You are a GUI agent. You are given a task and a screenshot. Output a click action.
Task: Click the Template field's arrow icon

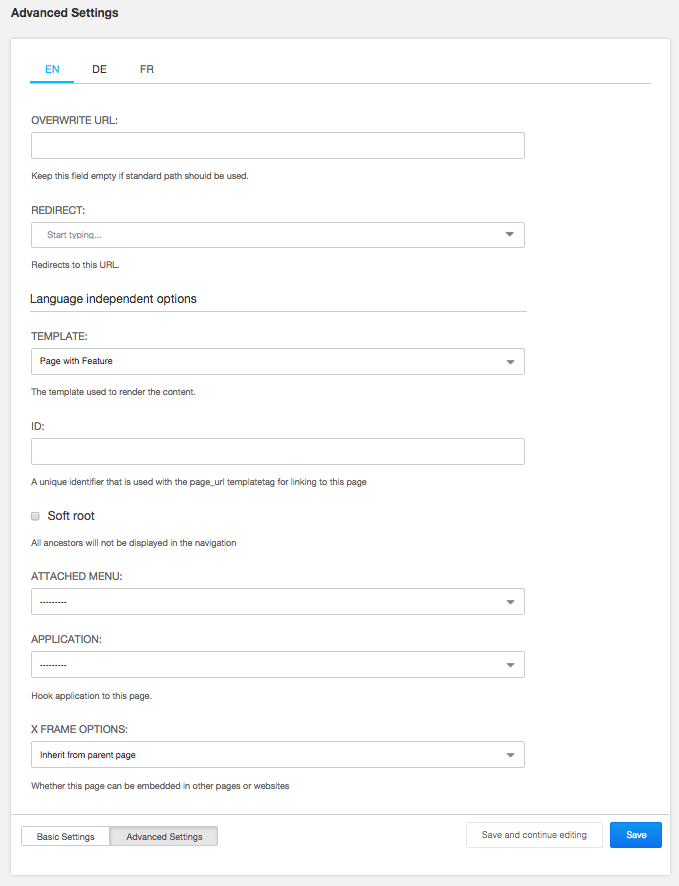point(509,361)
